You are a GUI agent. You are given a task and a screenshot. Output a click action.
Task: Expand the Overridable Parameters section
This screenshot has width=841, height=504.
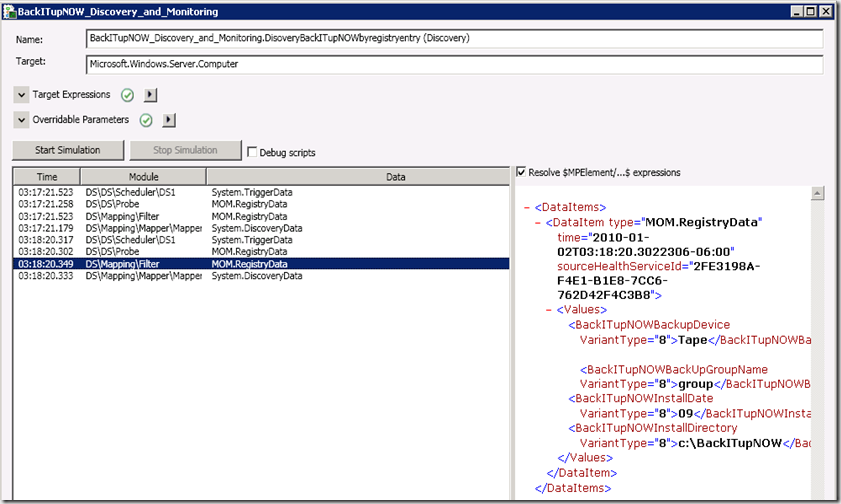(x=21, y=120)
